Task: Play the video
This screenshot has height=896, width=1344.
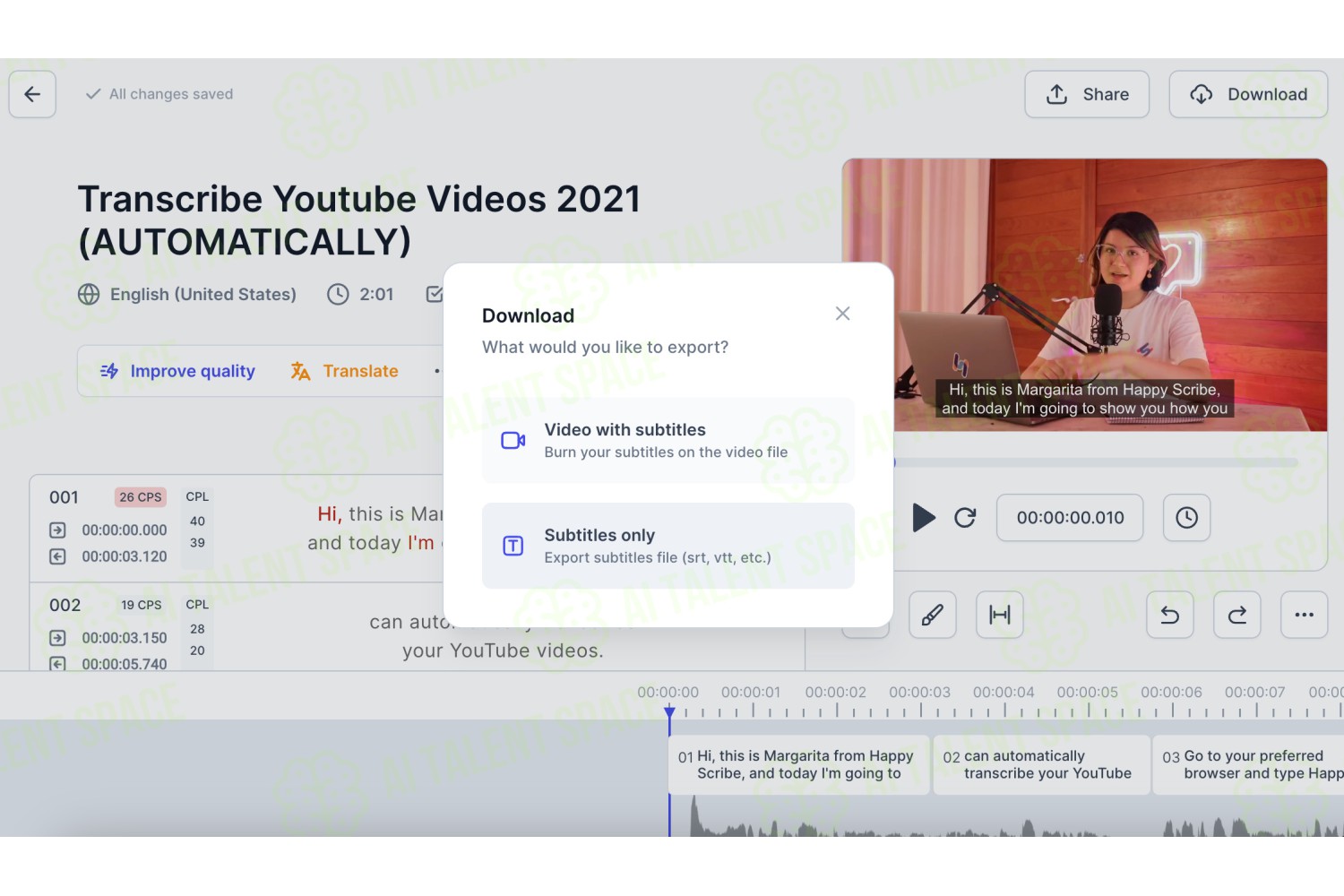Action: click(924, 517)
